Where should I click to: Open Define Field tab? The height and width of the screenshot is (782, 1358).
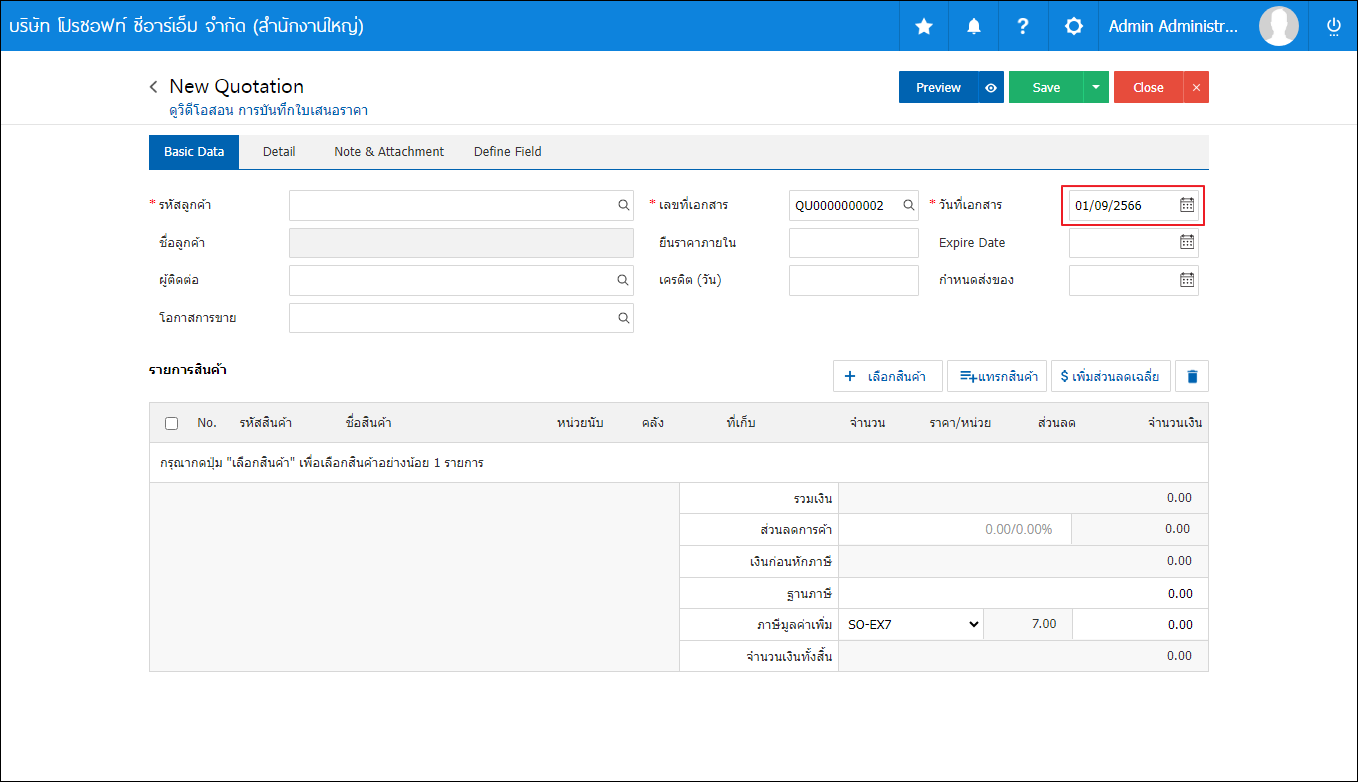508,152
